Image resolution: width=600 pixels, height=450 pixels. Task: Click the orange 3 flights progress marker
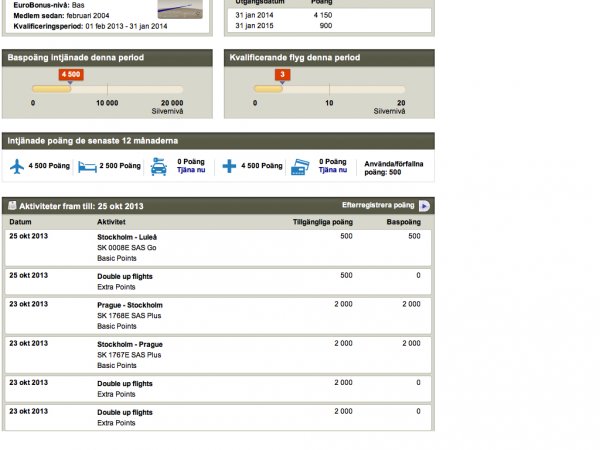click(283, 75)
